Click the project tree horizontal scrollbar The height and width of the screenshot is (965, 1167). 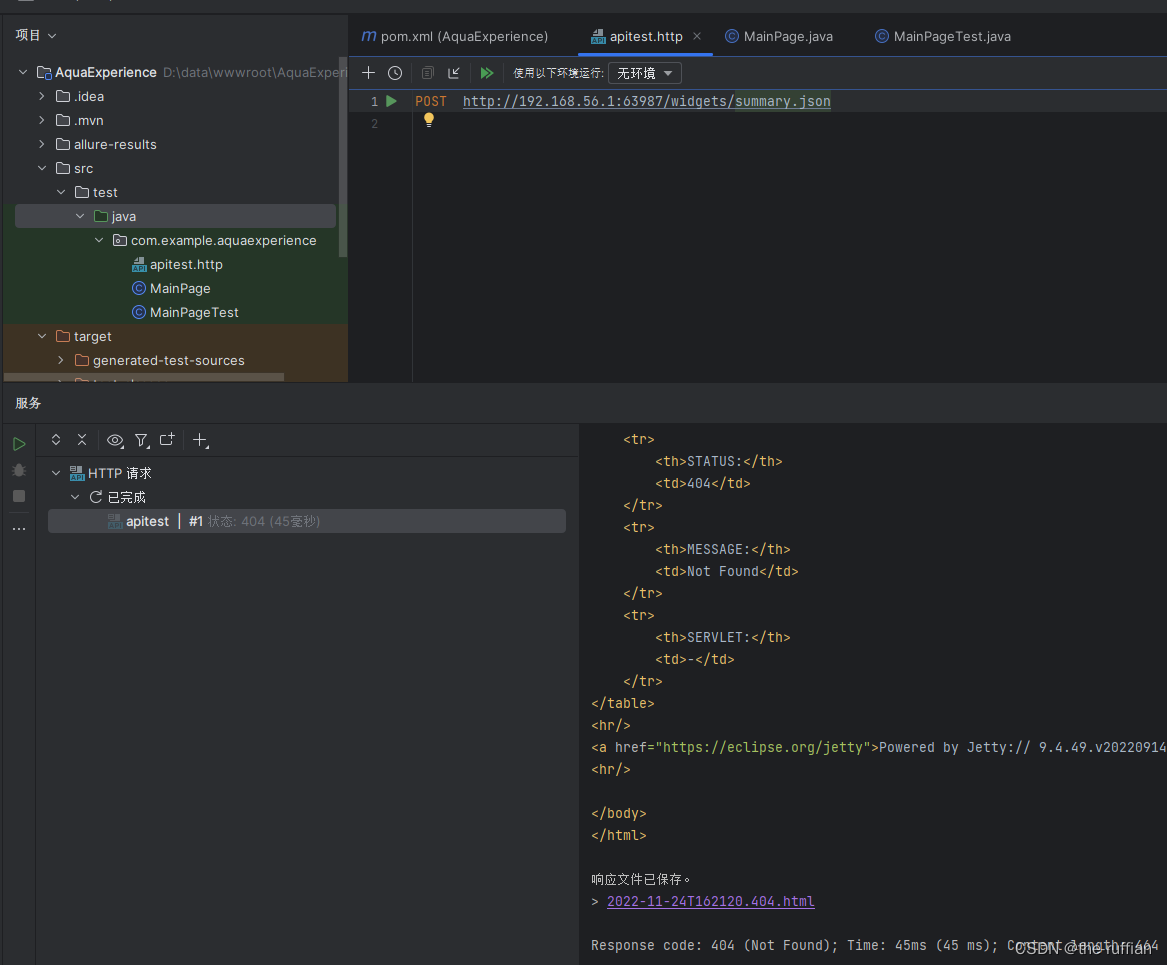(144, 377)
